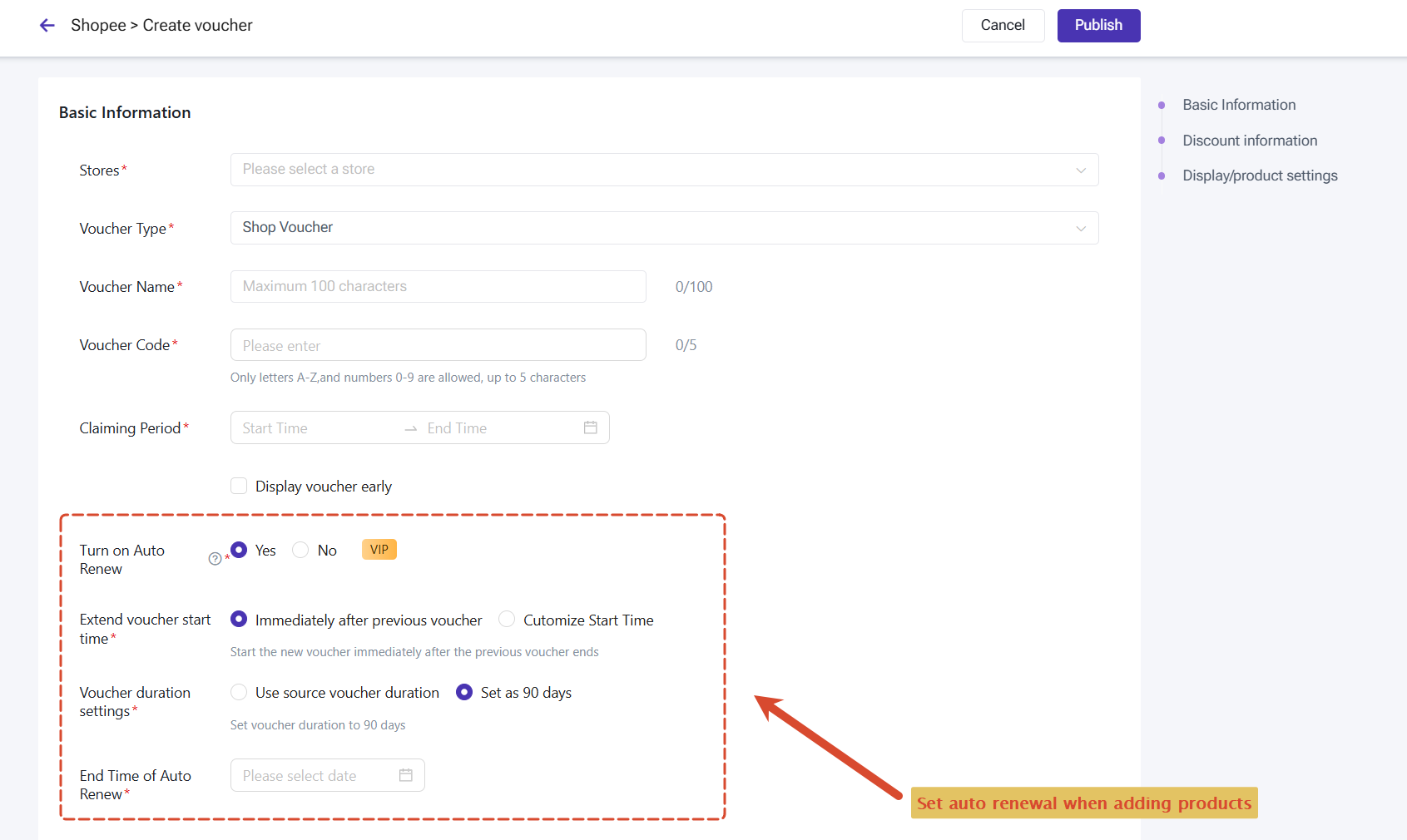Image resolution: width=1407 pixels, height=840 pixels.
Task: Open End Time of Auto Renew date picker
Action: point(328,775)
